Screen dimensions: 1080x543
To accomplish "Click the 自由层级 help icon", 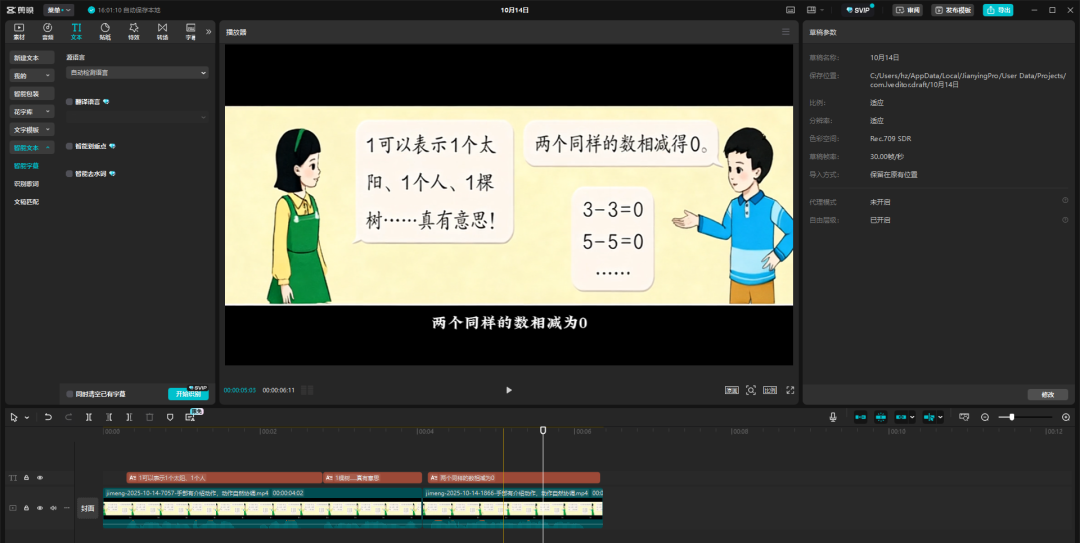I will click(x=1065, y=220).
